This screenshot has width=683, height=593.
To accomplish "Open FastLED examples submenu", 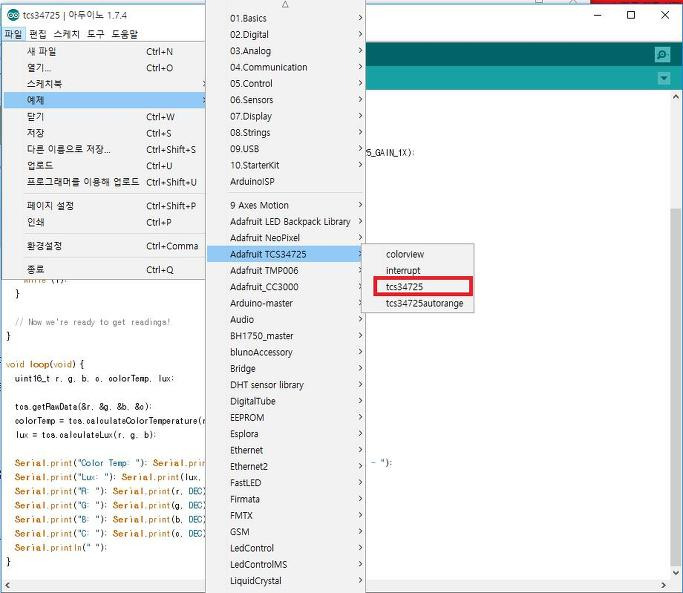I will pyautogui.click(x=286, y=483).
